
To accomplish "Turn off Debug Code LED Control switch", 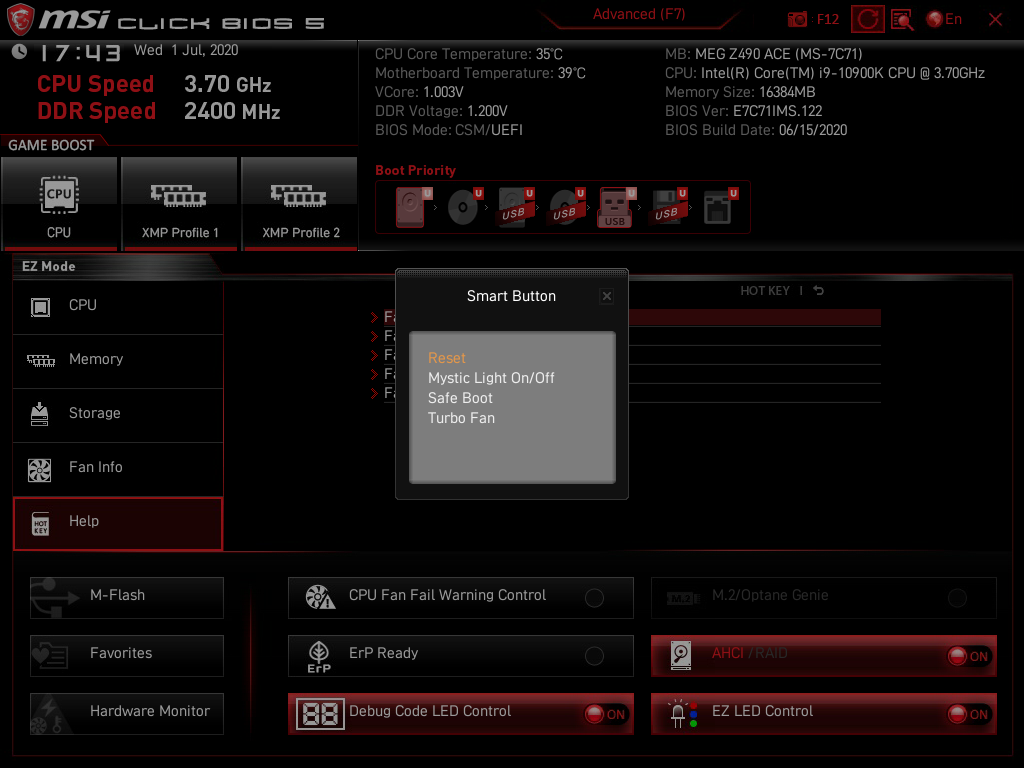I will click(x=606, y=714).
